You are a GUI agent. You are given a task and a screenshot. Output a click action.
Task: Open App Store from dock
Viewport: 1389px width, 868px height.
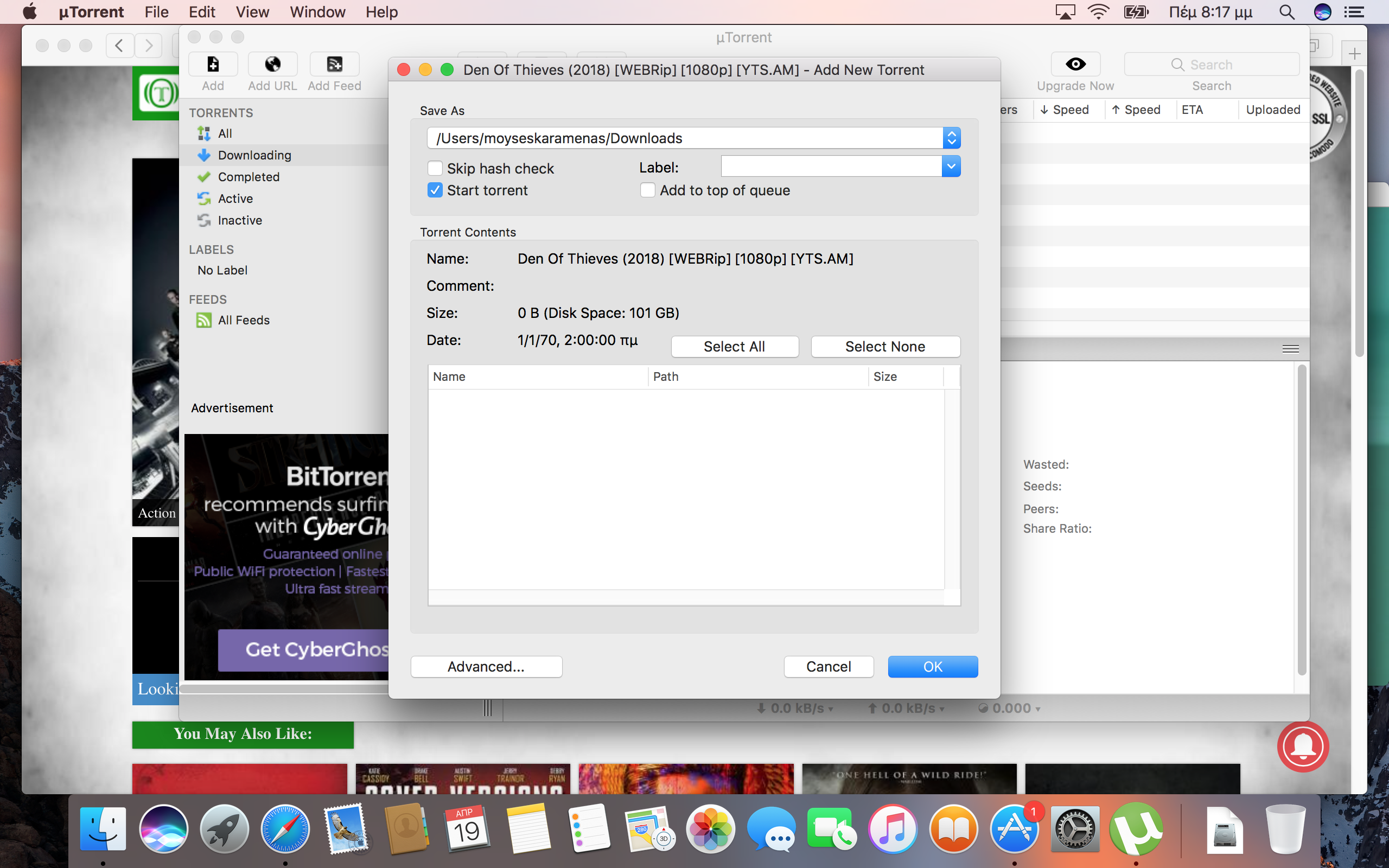click(1014, 829)
